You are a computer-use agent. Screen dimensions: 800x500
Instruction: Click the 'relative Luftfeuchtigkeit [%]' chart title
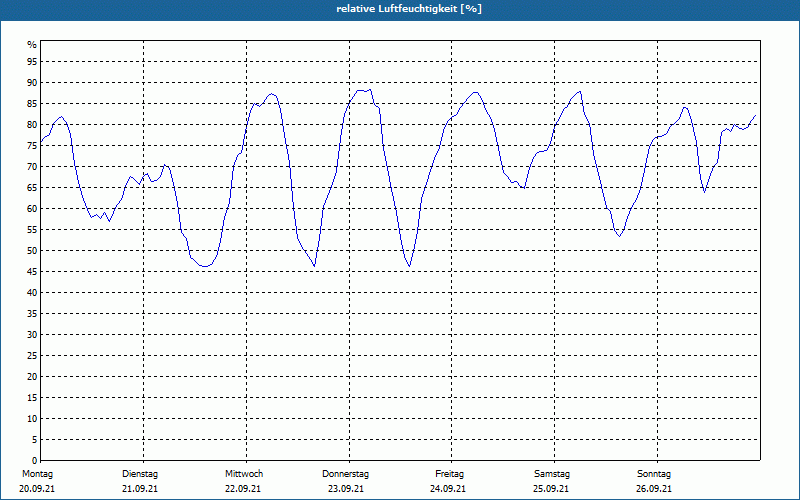(409, 9)
